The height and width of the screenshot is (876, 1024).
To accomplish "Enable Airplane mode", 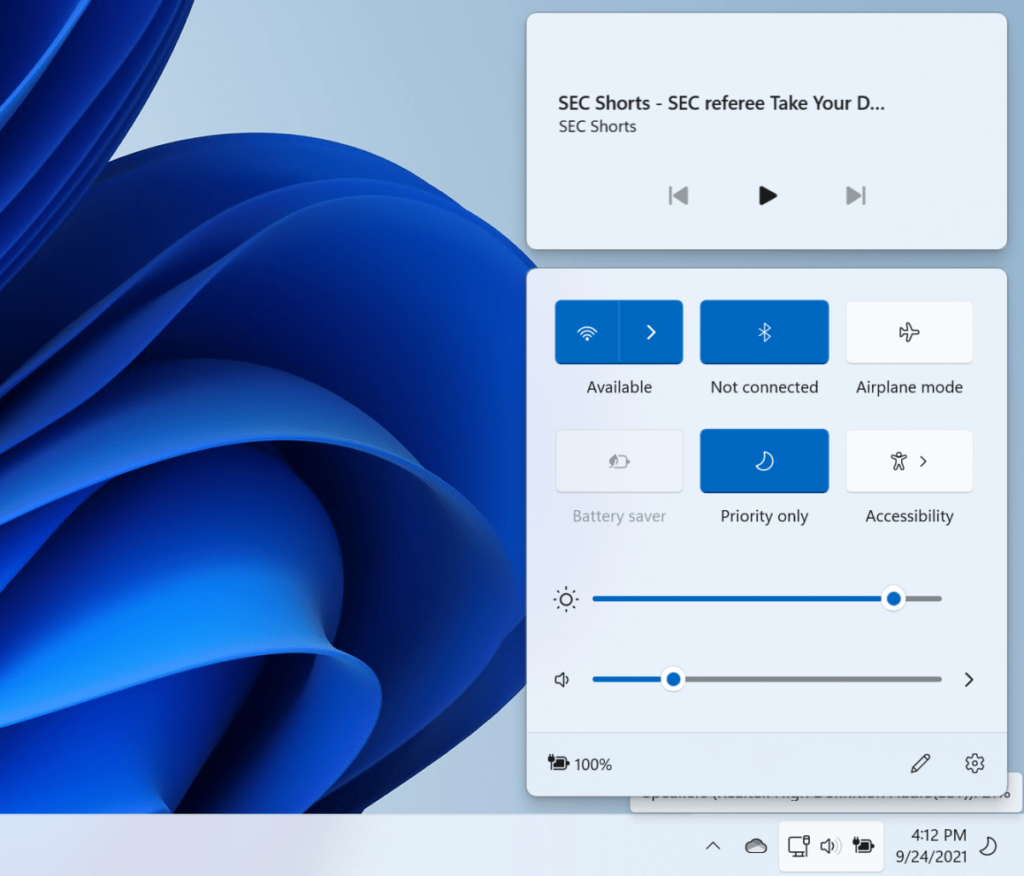I will [x=909, y=332].
